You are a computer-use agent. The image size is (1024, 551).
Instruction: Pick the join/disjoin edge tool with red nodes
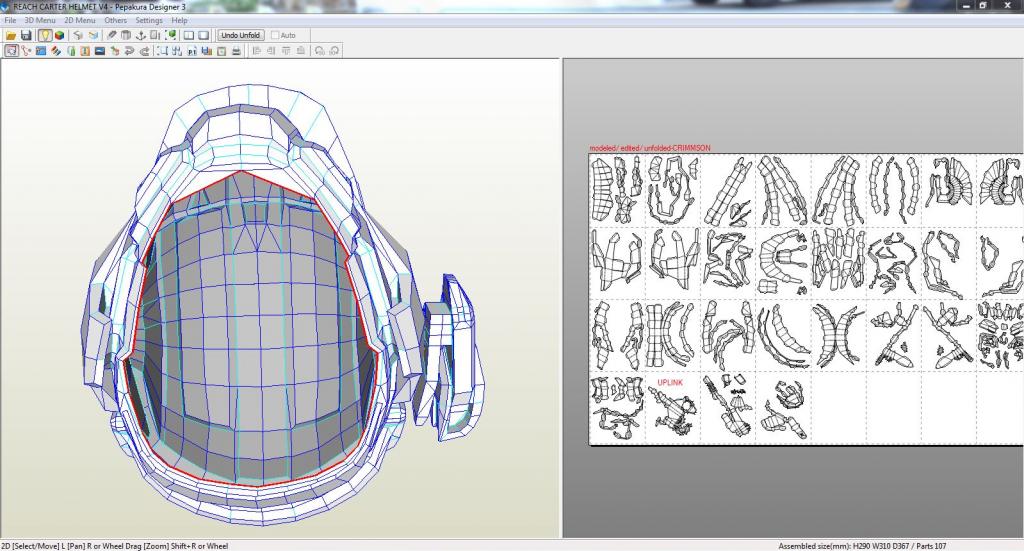26,51
